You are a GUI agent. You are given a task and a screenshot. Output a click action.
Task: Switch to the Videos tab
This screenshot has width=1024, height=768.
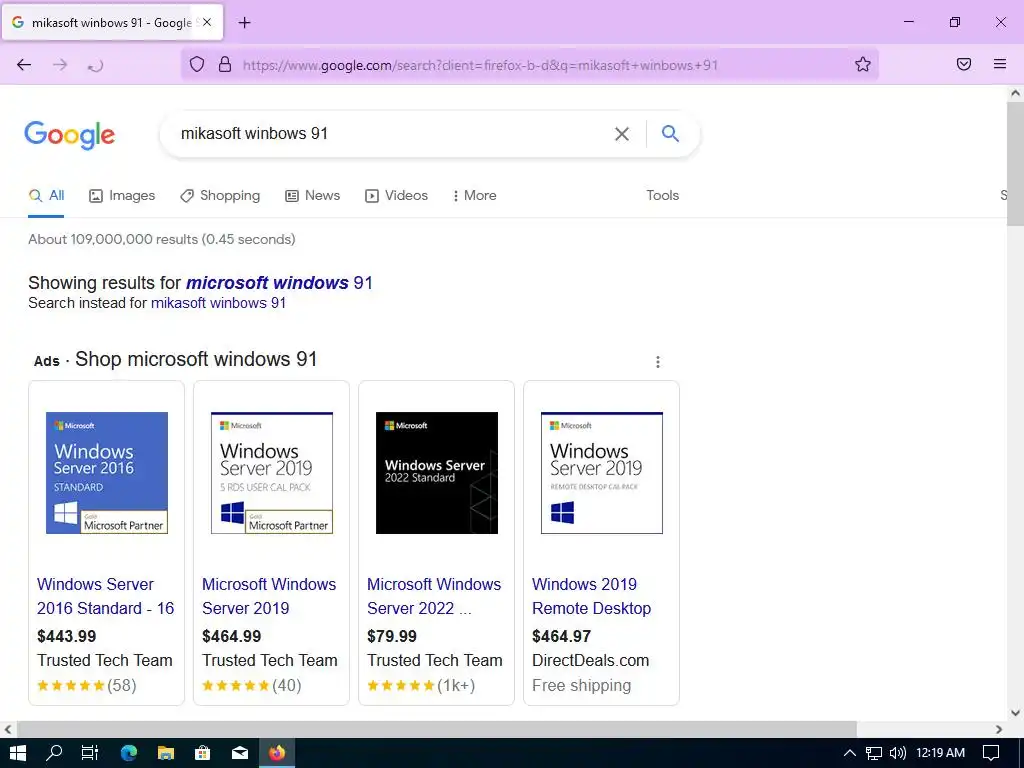(396, 195)
